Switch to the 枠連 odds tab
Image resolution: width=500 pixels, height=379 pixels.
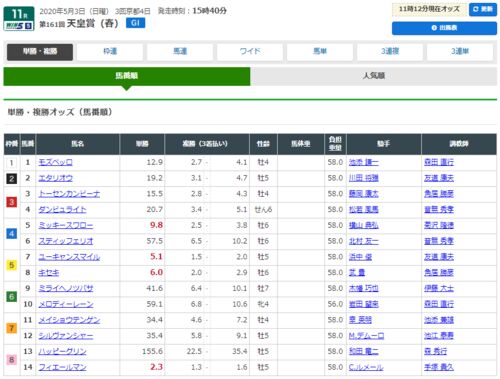coord(110,52)
